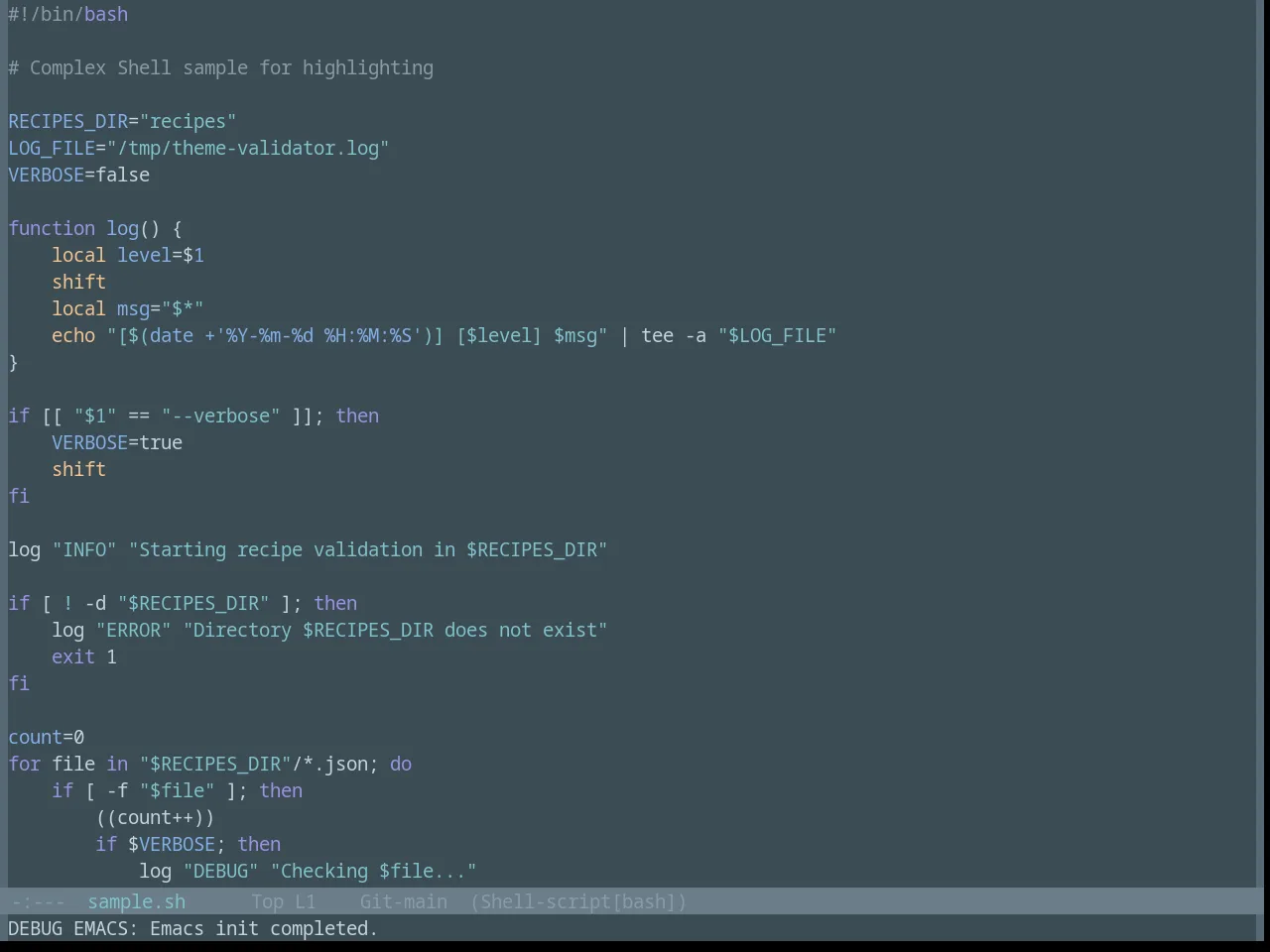Click the first 'shift' inside log function
The width and height of the screenshot is (1270, 952).
[x=79, y=282]
